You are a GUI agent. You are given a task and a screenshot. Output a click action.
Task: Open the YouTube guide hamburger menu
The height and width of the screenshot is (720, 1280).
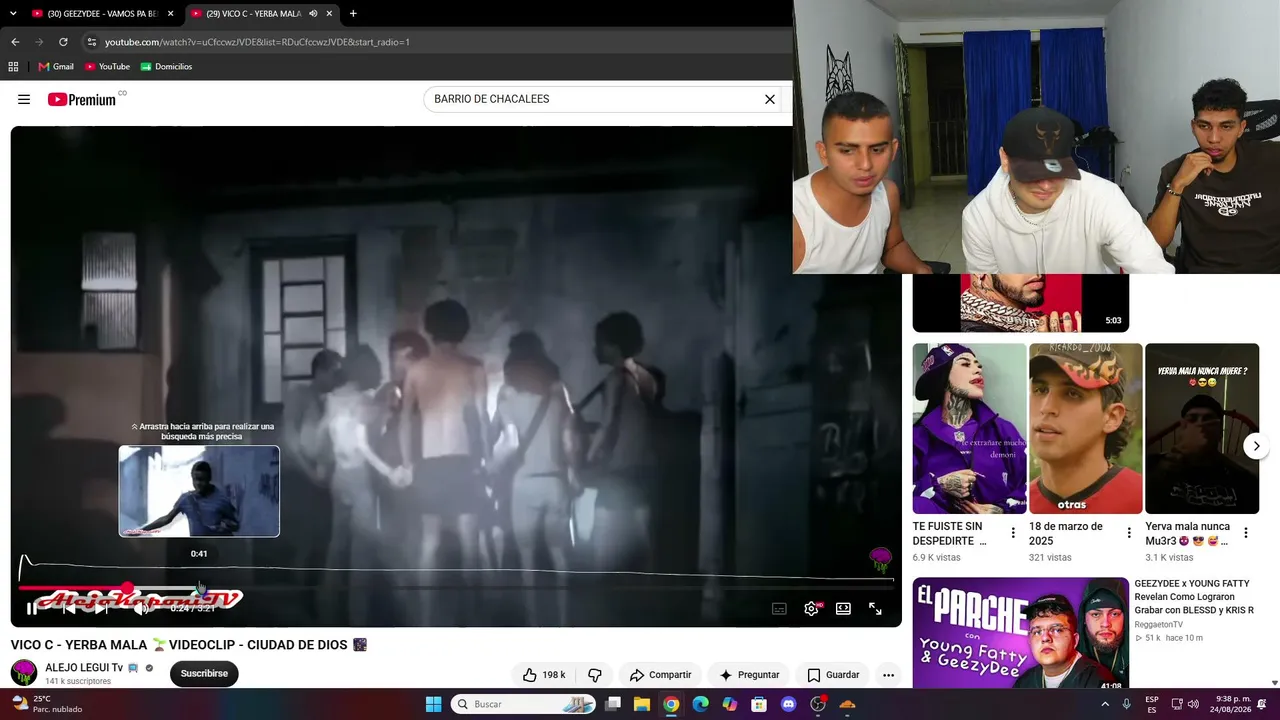[24, 99]
